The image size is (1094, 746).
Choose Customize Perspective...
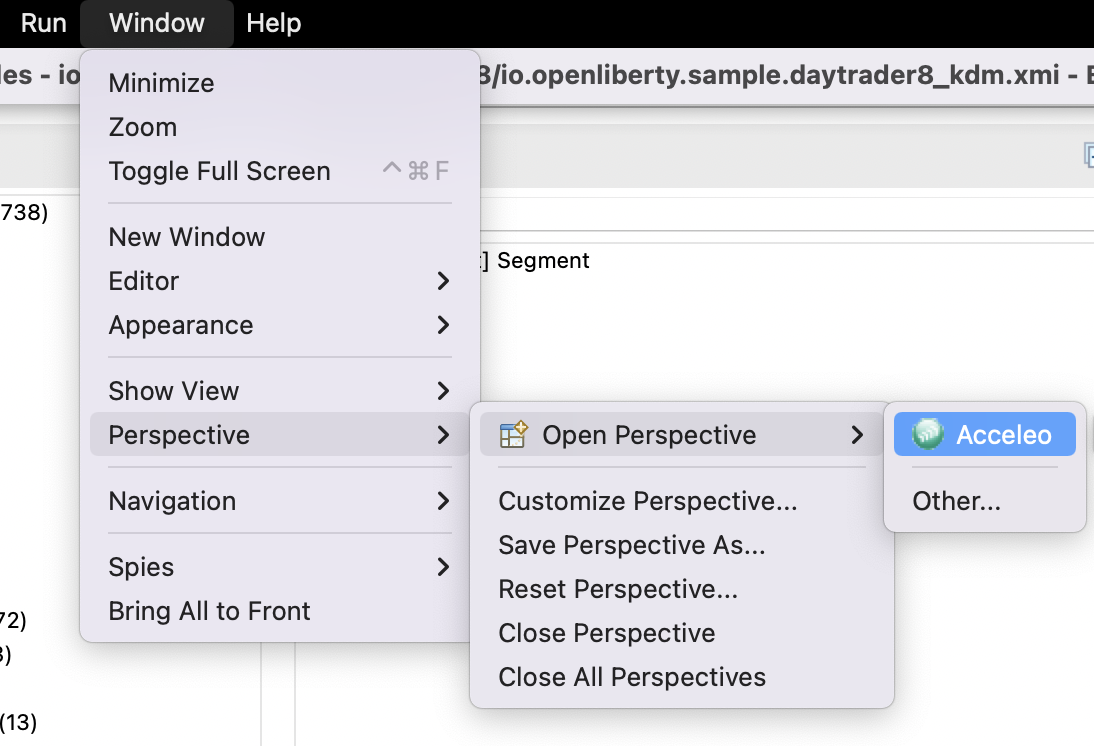[x=647, y=501]
